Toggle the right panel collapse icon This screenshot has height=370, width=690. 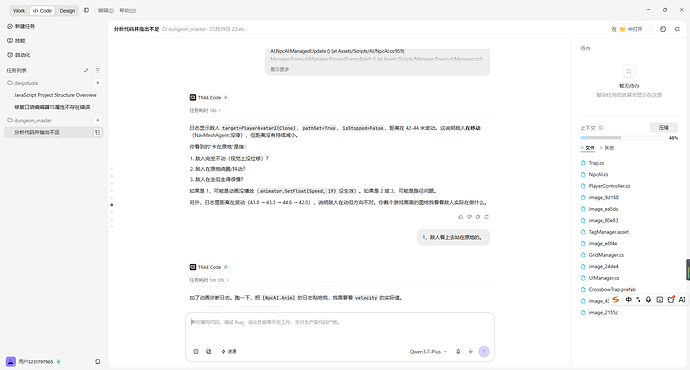677,29
